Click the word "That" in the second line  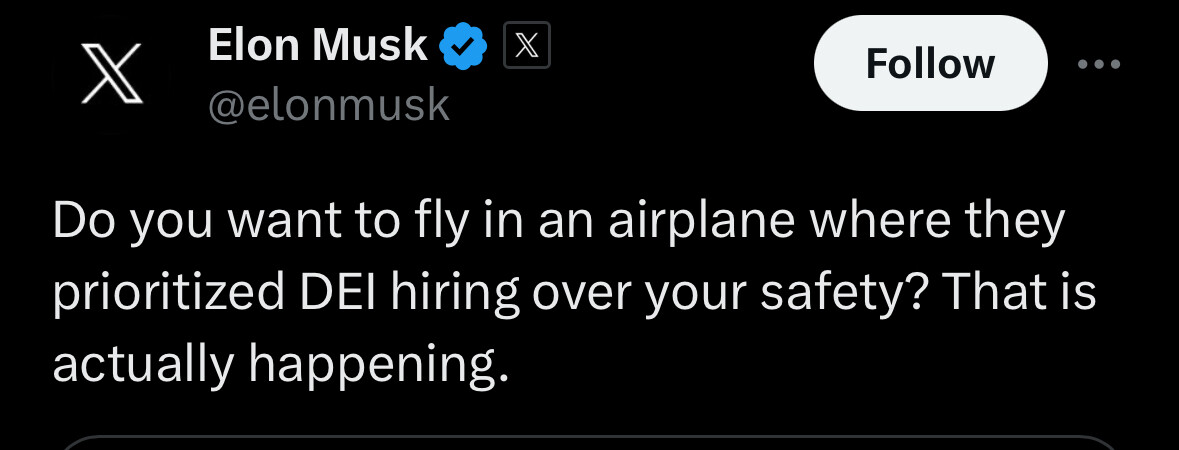click(994, 292)
